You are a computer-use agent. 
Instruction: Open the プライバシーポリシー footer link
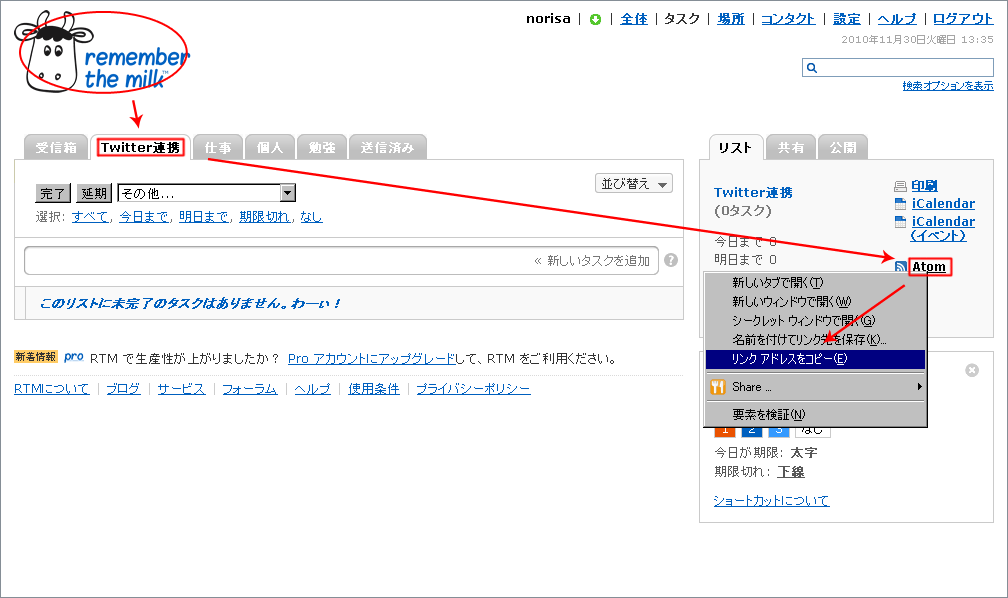coord(473,389)
